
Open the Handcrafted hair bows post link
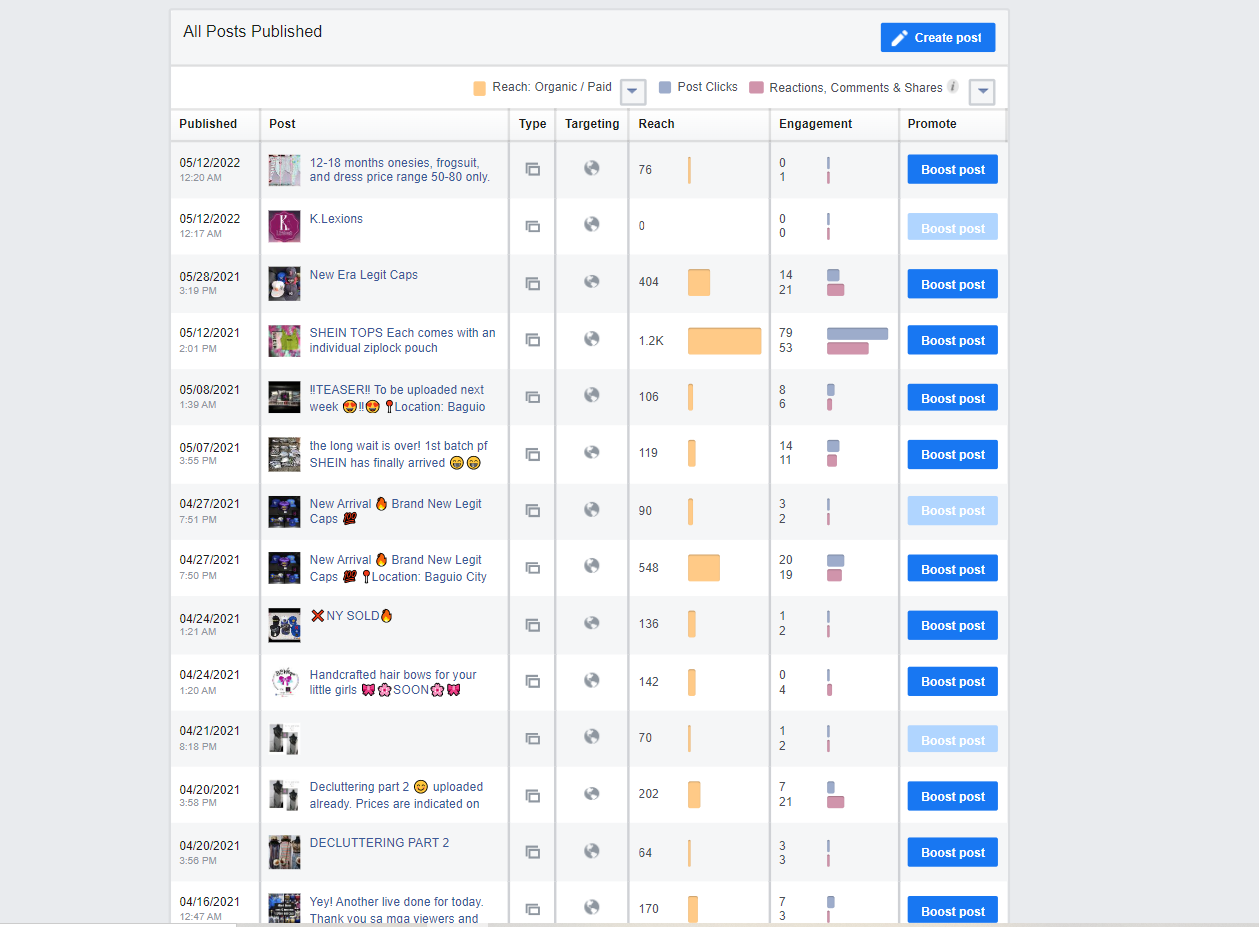(393, 683)
